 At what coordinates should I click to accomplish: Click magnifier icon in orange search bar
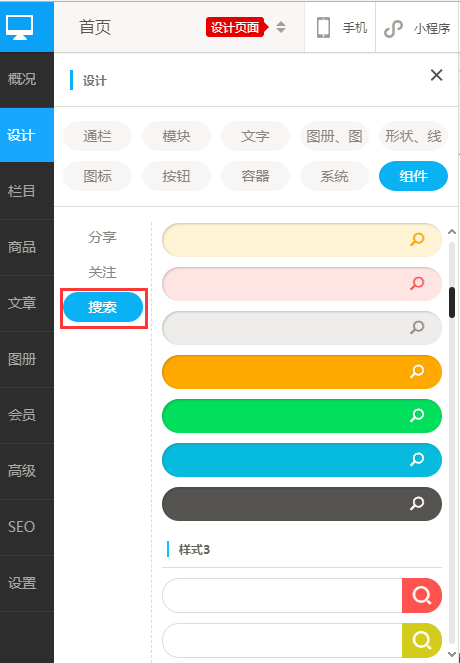(417, 371)
